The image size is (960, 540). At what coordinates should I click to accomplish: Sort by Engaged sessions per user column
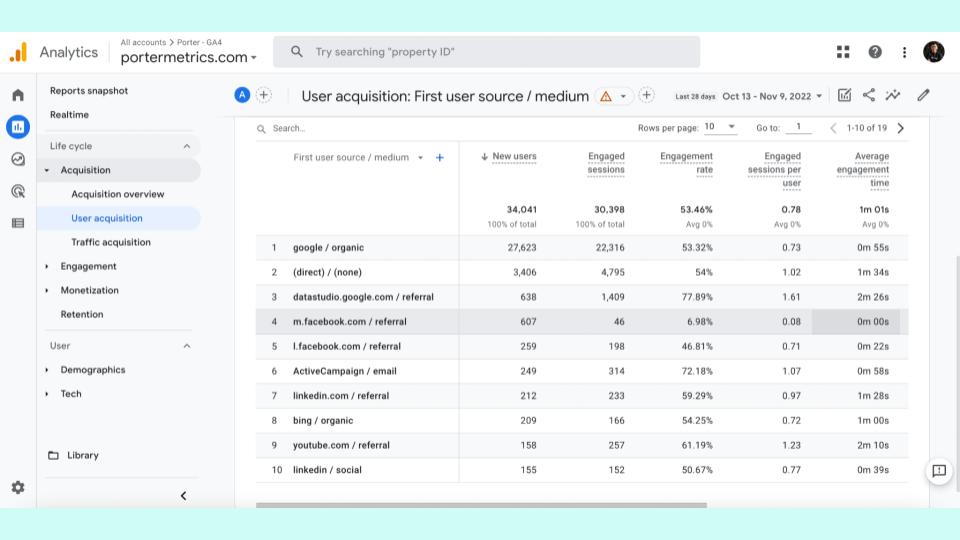point(774,170)
